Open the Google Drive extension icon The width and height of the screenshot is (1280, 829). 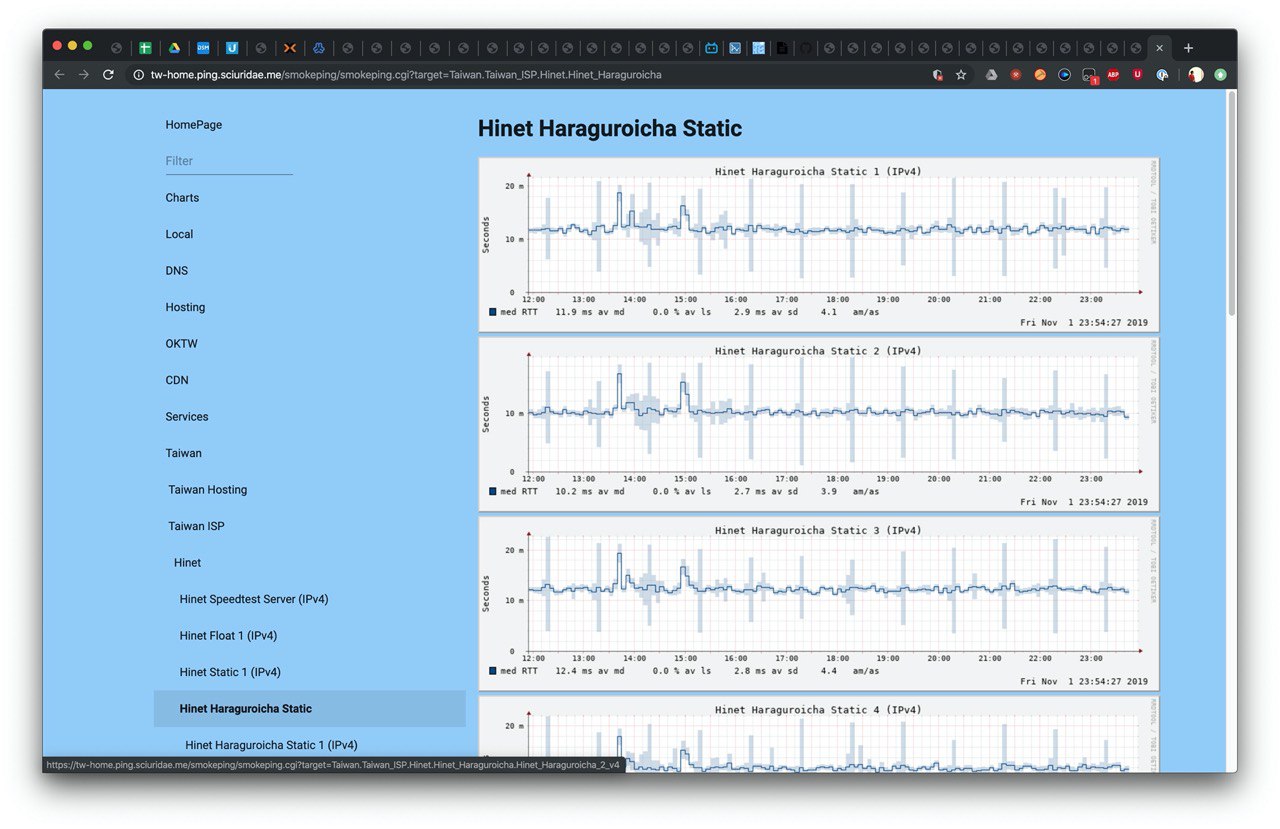(991, 74)
